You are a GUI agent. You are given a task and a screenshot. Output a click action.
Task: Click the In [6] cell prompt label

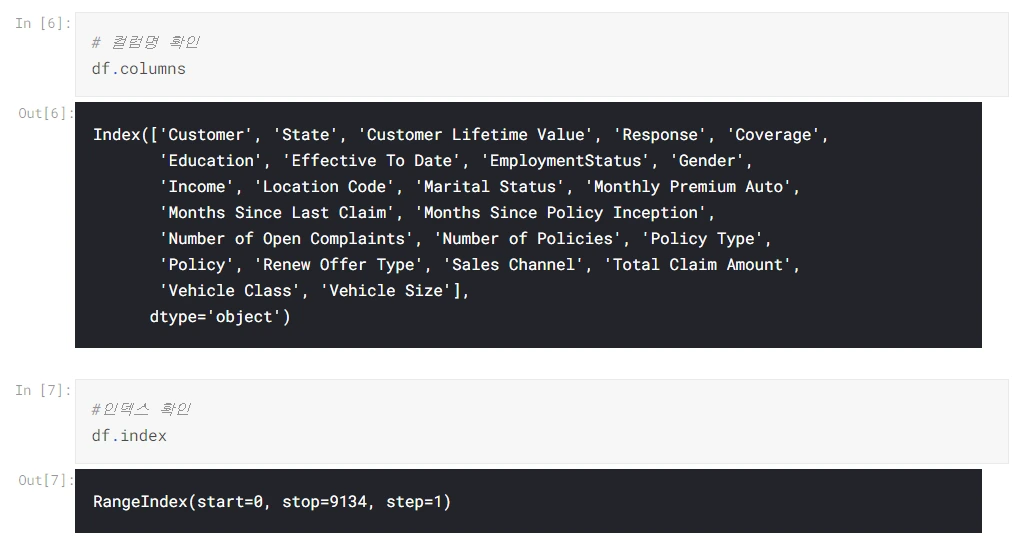[43, 23]
